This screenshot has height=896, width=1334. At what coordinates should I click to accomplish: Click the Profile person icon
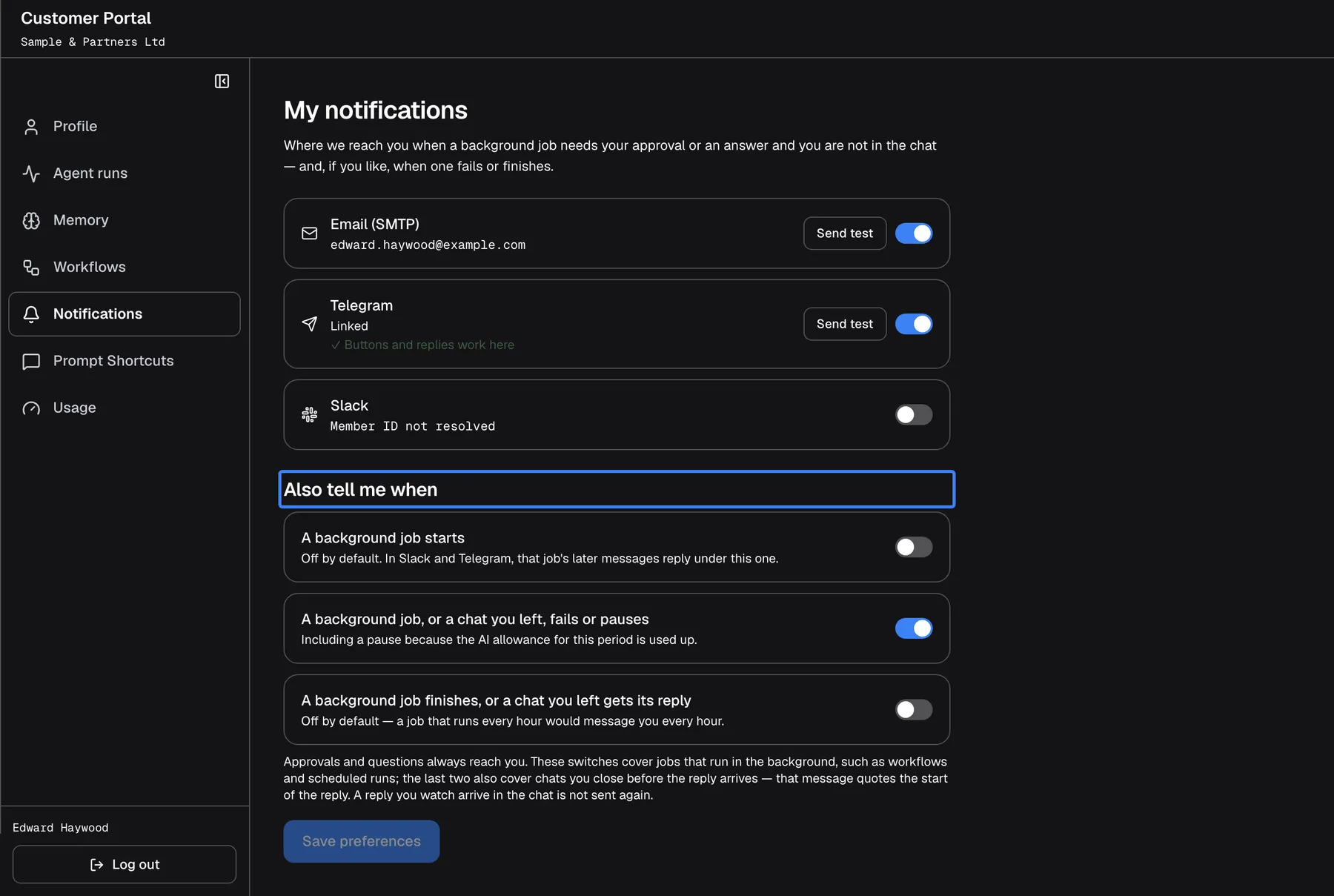(31, 127)
